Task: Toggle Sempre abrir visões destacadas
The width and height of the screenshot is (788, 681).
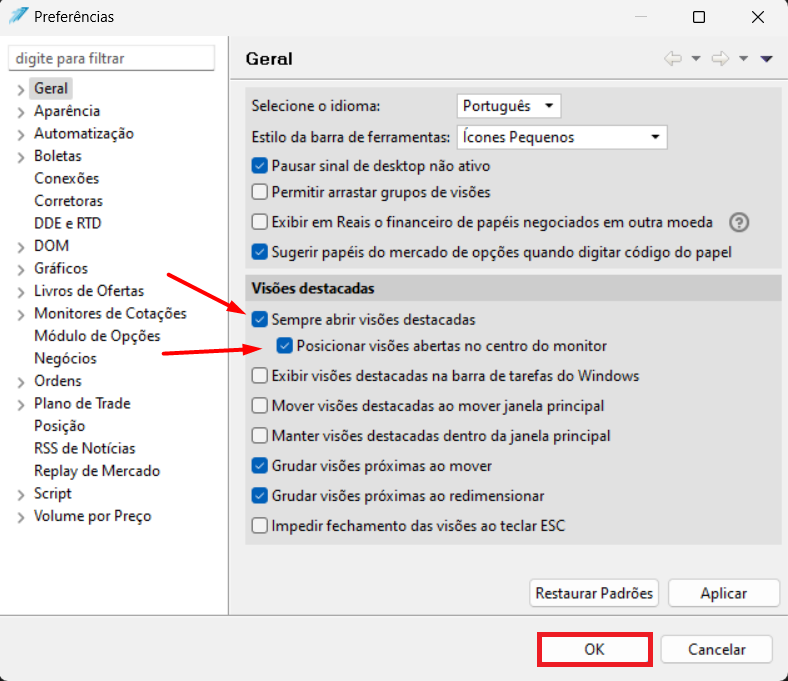Action: [259, 319]
